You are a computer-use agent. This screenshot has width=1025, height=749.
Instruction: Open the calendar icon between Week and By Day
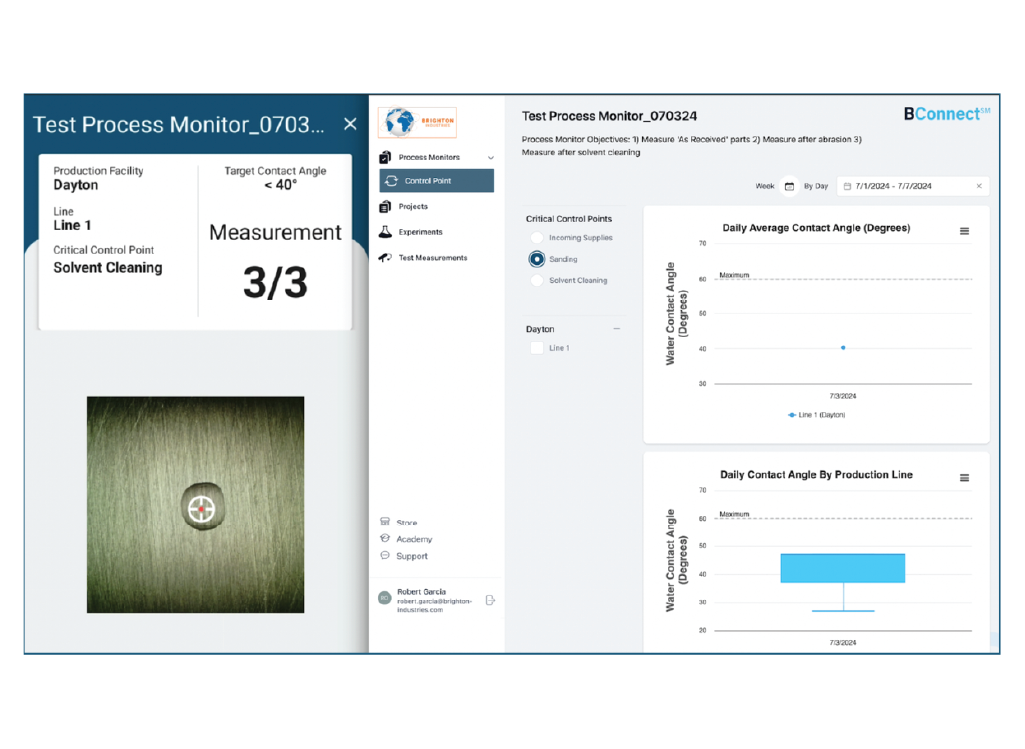pos(789,186)
